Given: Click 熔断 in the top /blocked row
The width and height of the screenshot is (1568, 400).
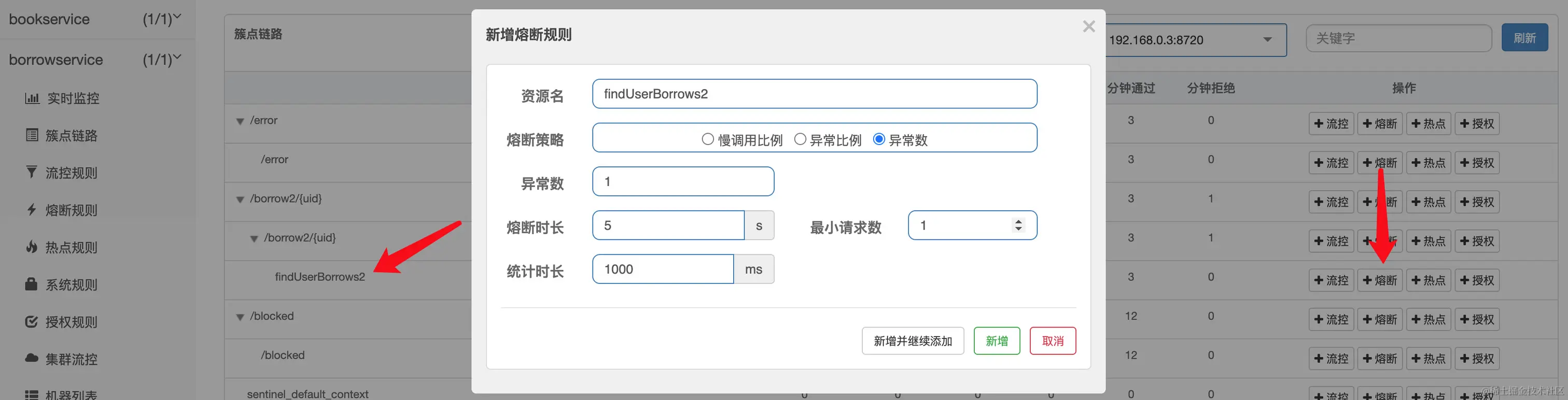Looking at the screenshot, I should [x=1380, y=319].
